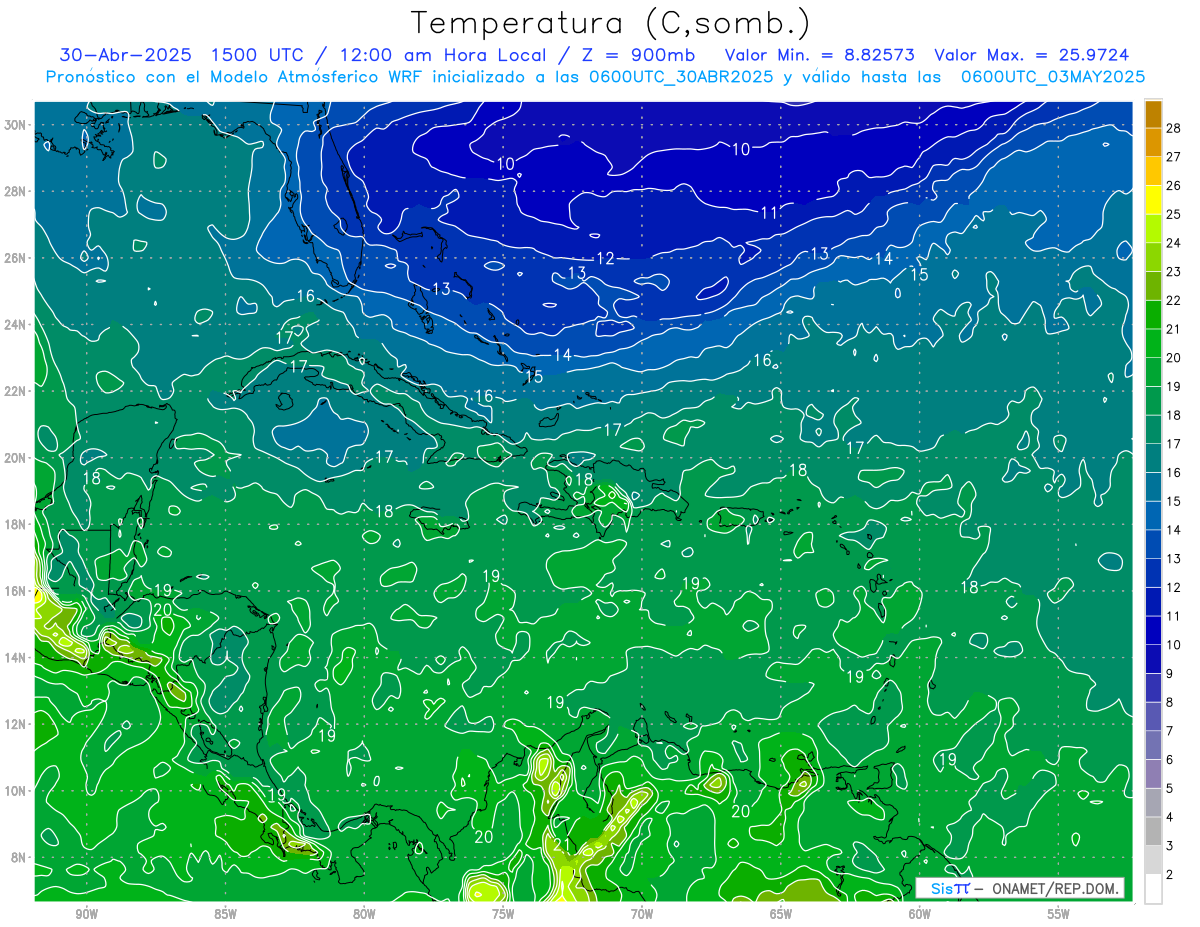Click the 'Temperatura (C,somb.)' chart title
The image size is (1200, 927).
click(x=611, y=23)
